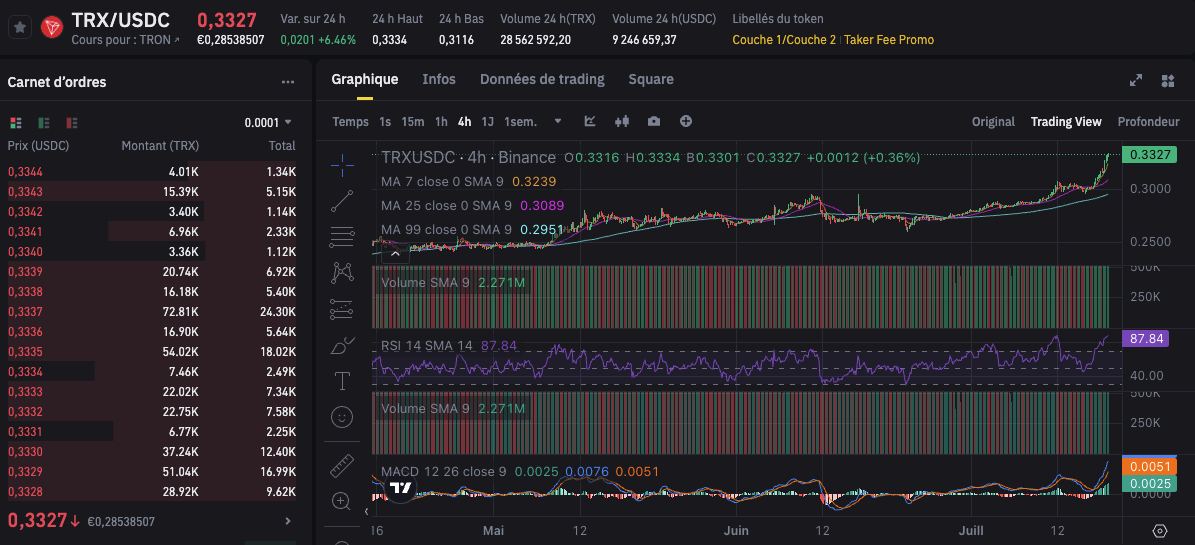
Task: Take a chart snapshot with the camera icon
Action: tap(654, 121)
